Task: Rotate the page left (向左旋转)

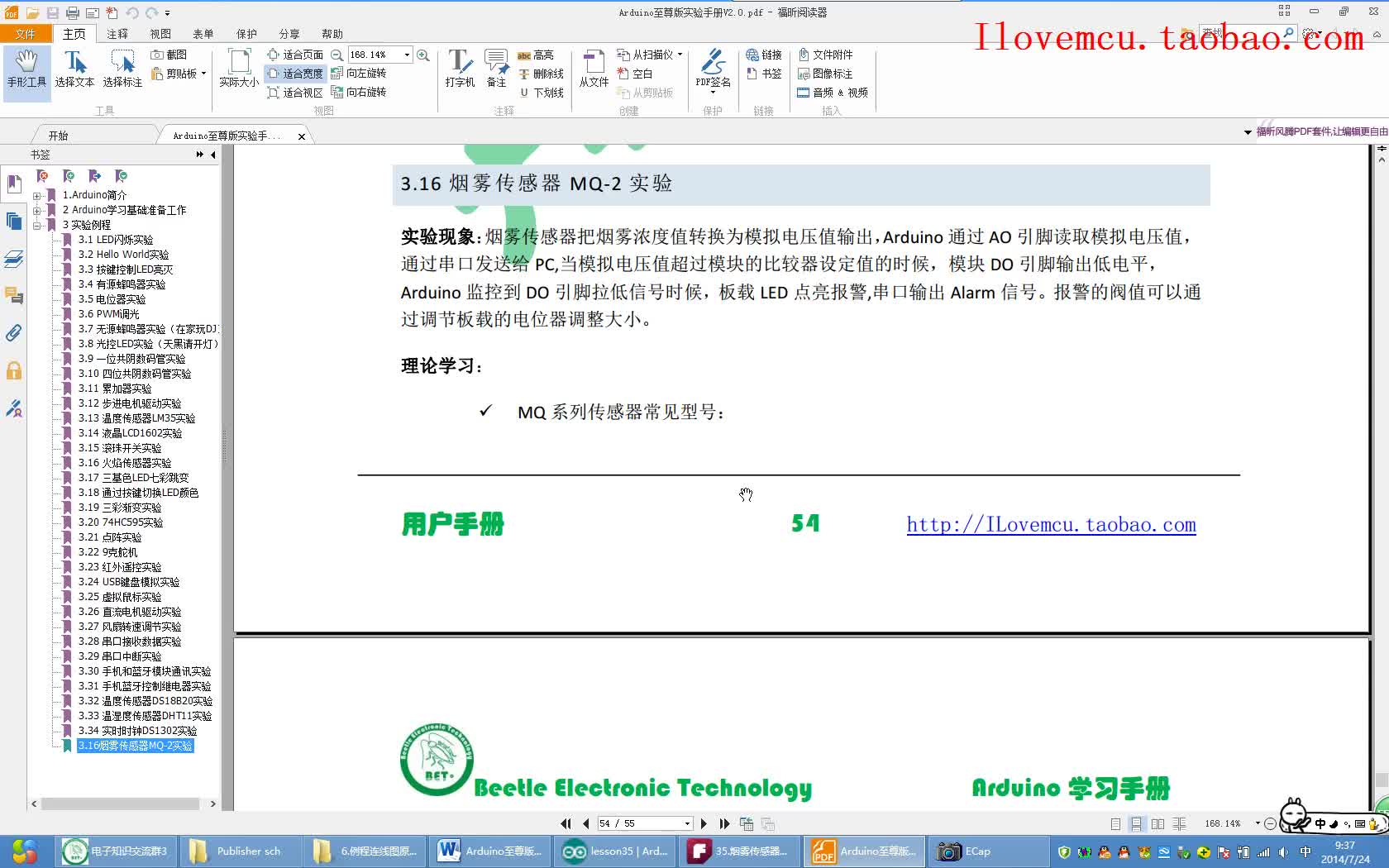Action: pyautogui.click(x=359, y=74)
